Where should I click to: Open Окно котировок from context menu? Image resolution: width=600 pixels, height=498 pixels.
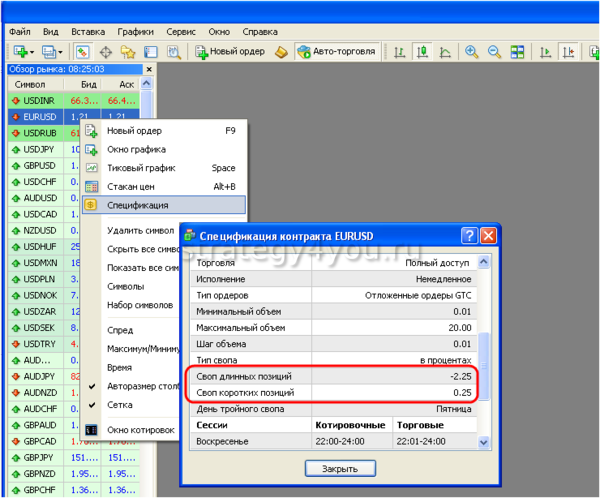tap(141, 429)
